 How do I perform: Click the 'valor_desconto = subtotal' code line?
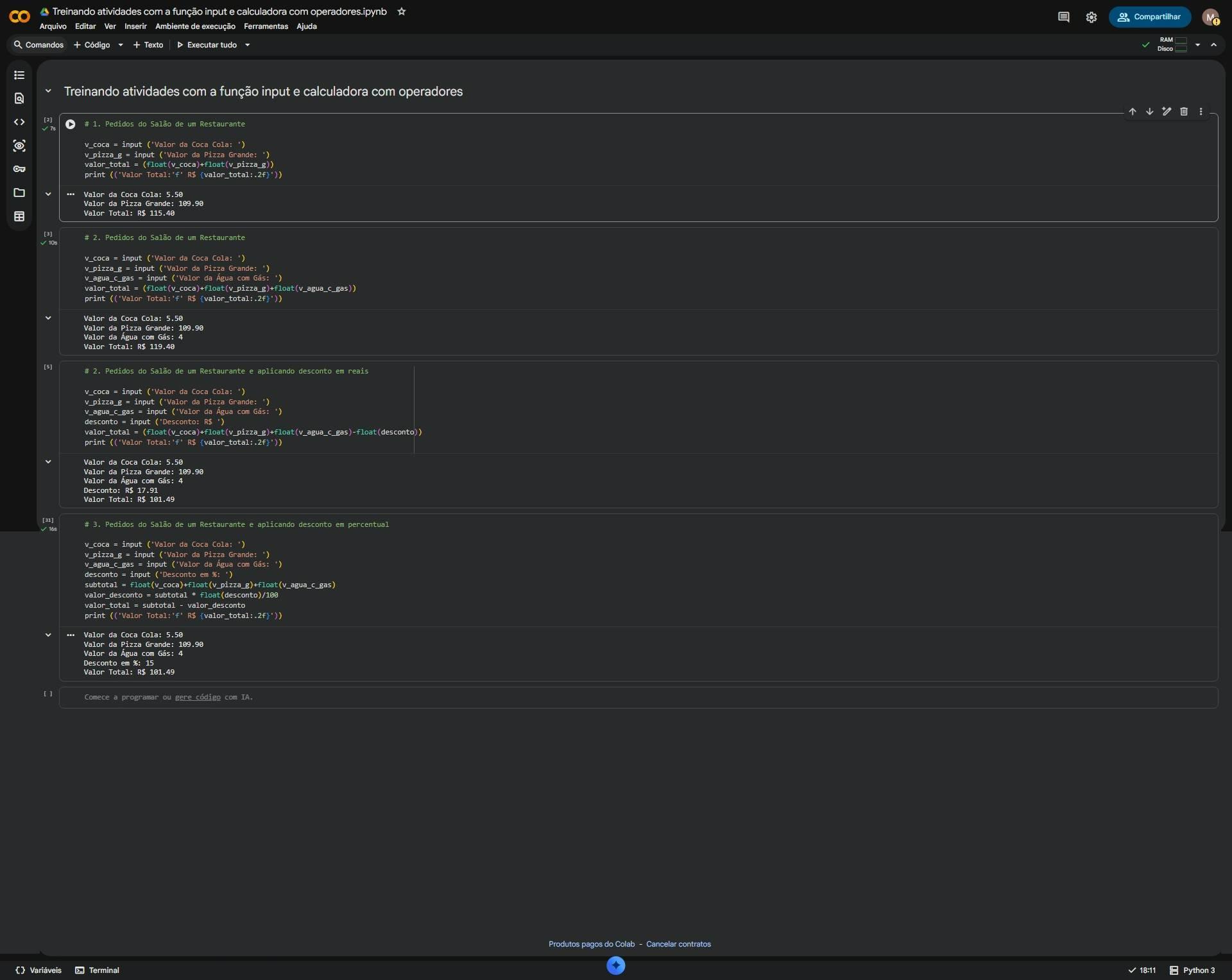[x=181, y=595]
